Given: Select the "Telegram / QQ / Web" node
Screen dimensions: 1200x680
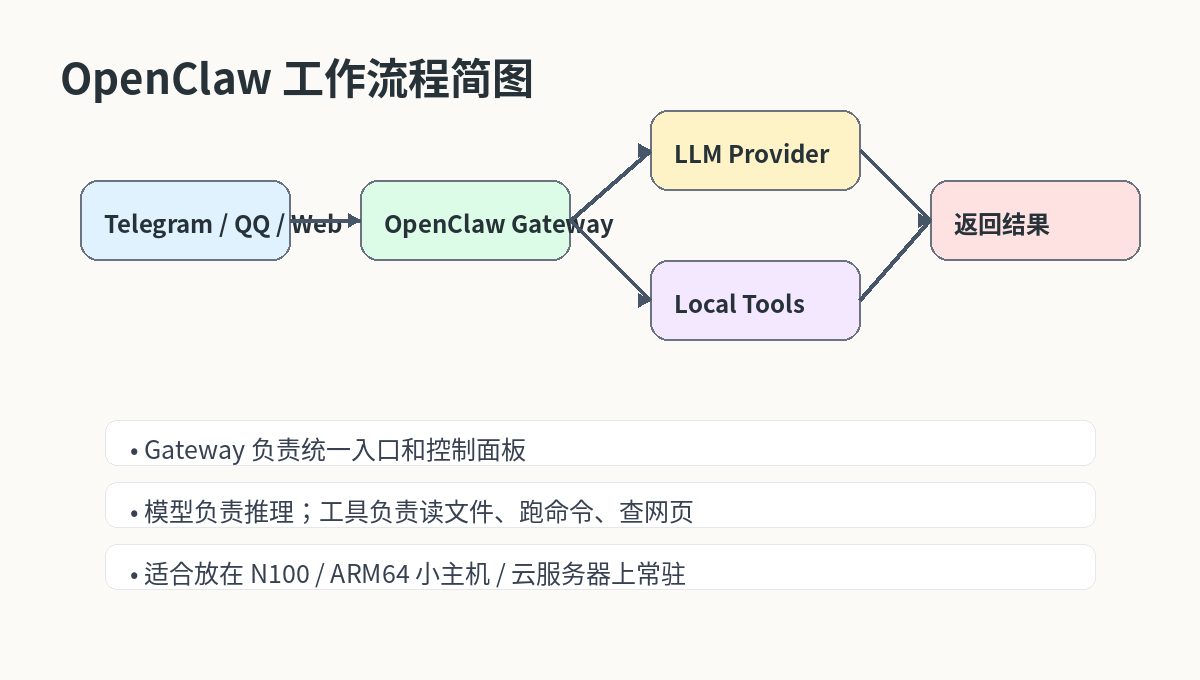Looking at the screenshot, I should coord(186,221).
